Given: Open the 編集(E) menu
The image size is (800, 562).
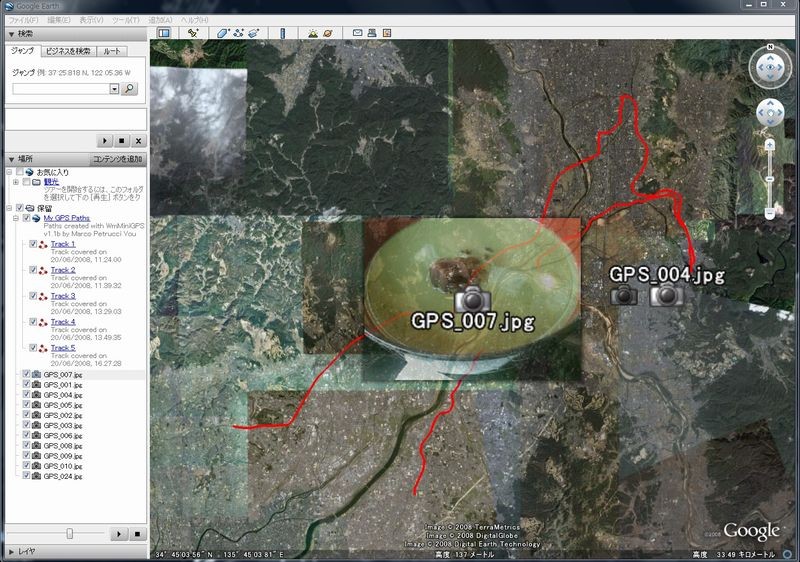Looking at the screenshot, I should click(59, 20).
